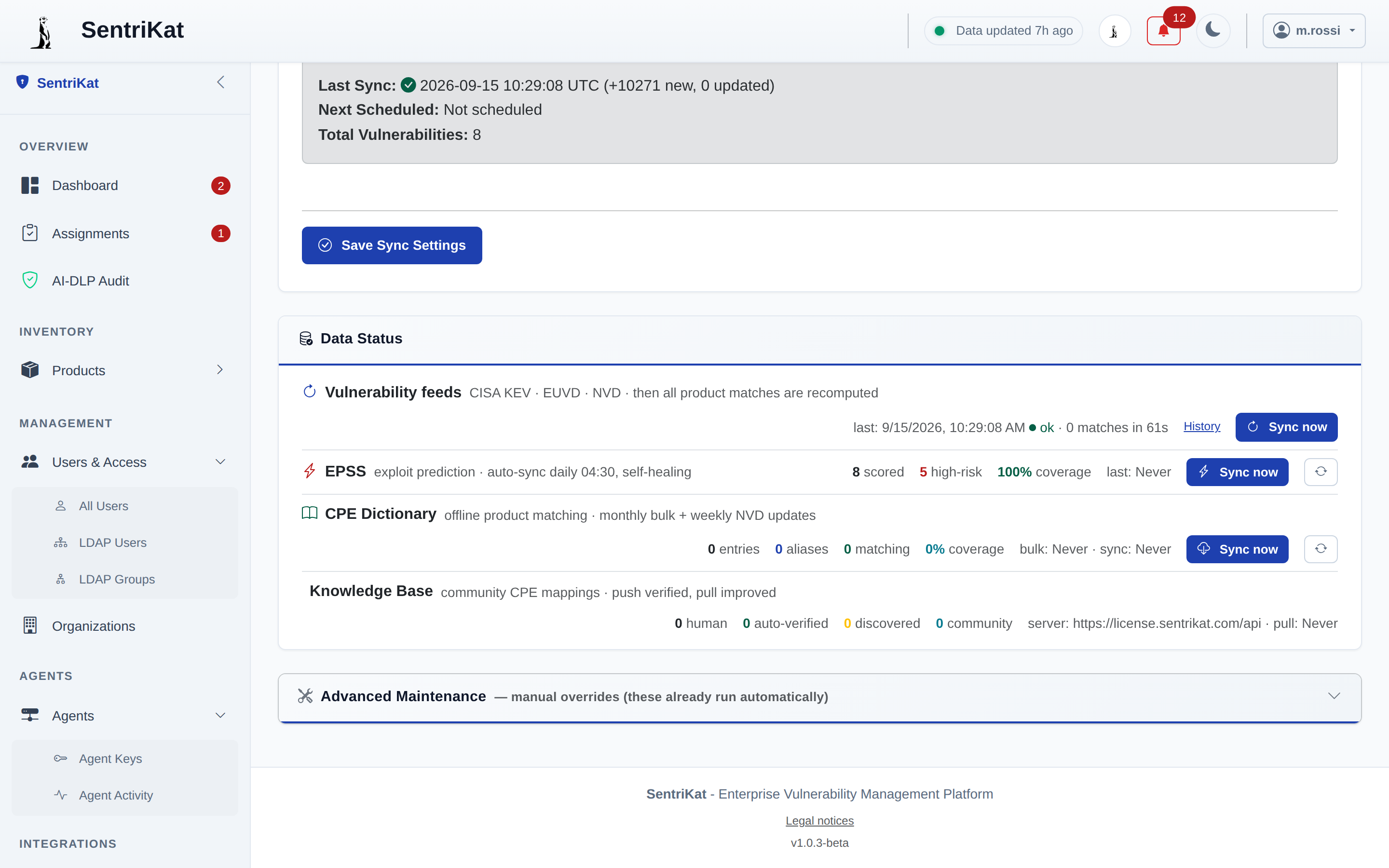This screenshot has width=1389, height=868.
Task: Click Save Sync Settings button
Action: [392, 245]
